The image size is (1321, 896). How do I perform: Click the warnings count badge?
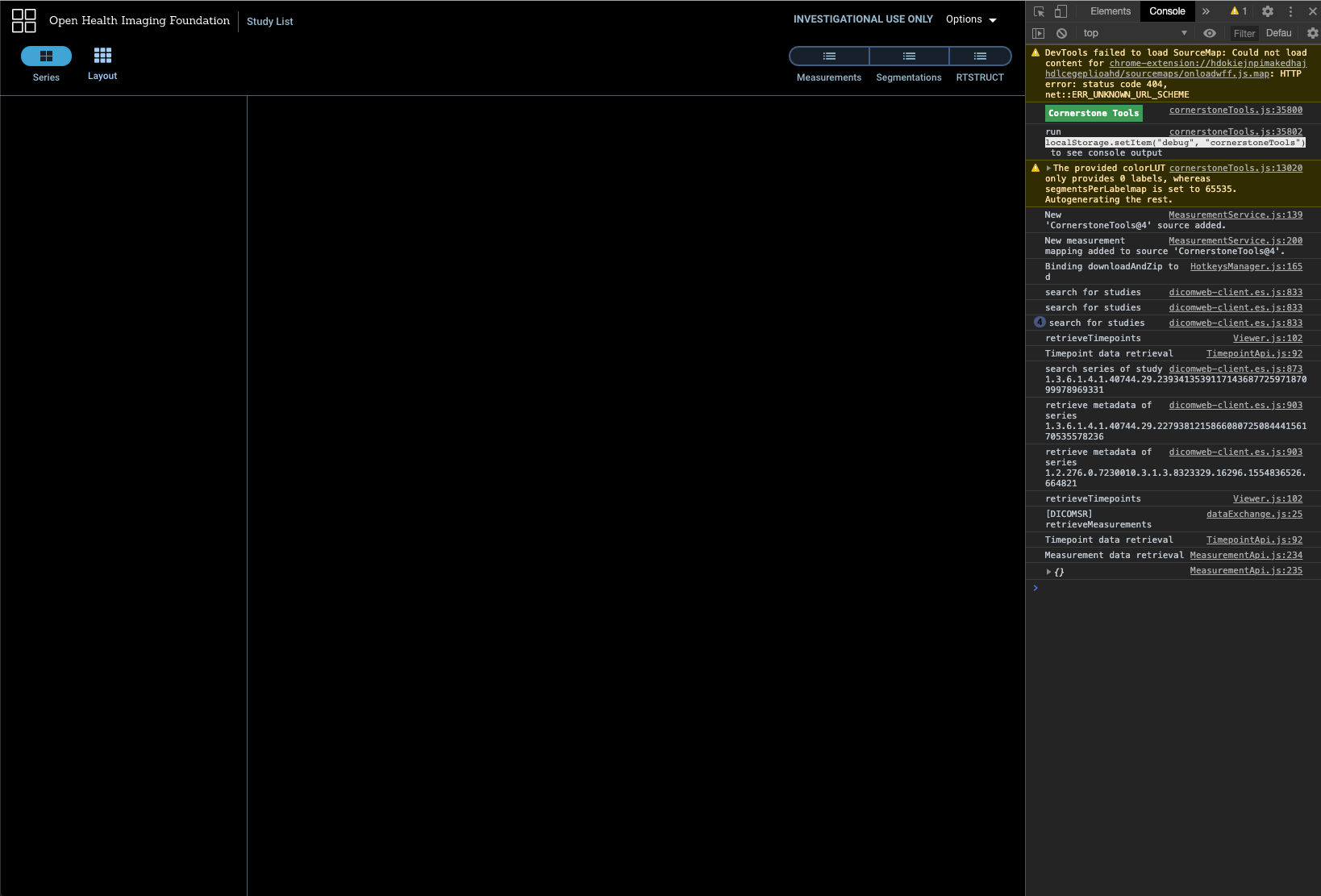coord(1239,11)
